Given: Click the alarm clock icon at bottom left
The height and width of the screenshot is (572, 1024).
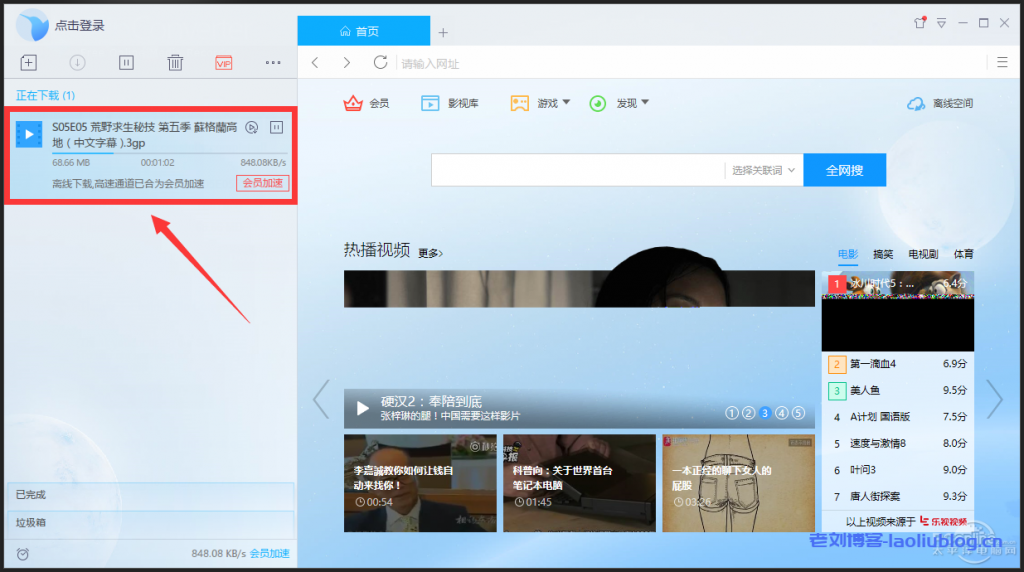Looking at the screenshot, I should [23, 553].
